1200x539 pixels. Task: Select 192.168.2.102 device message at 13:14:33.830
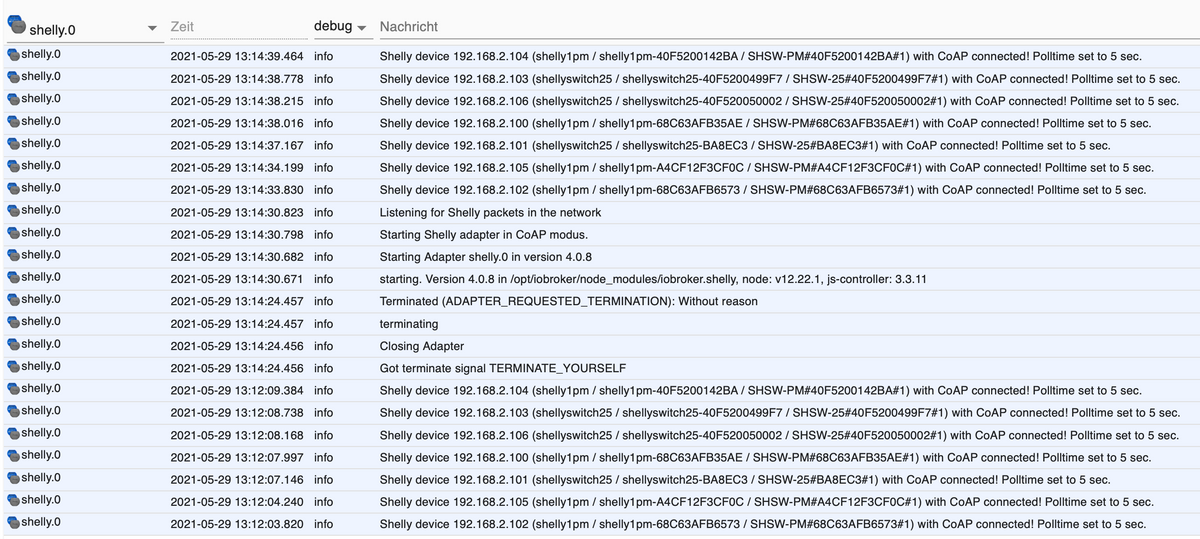point(763,190)
